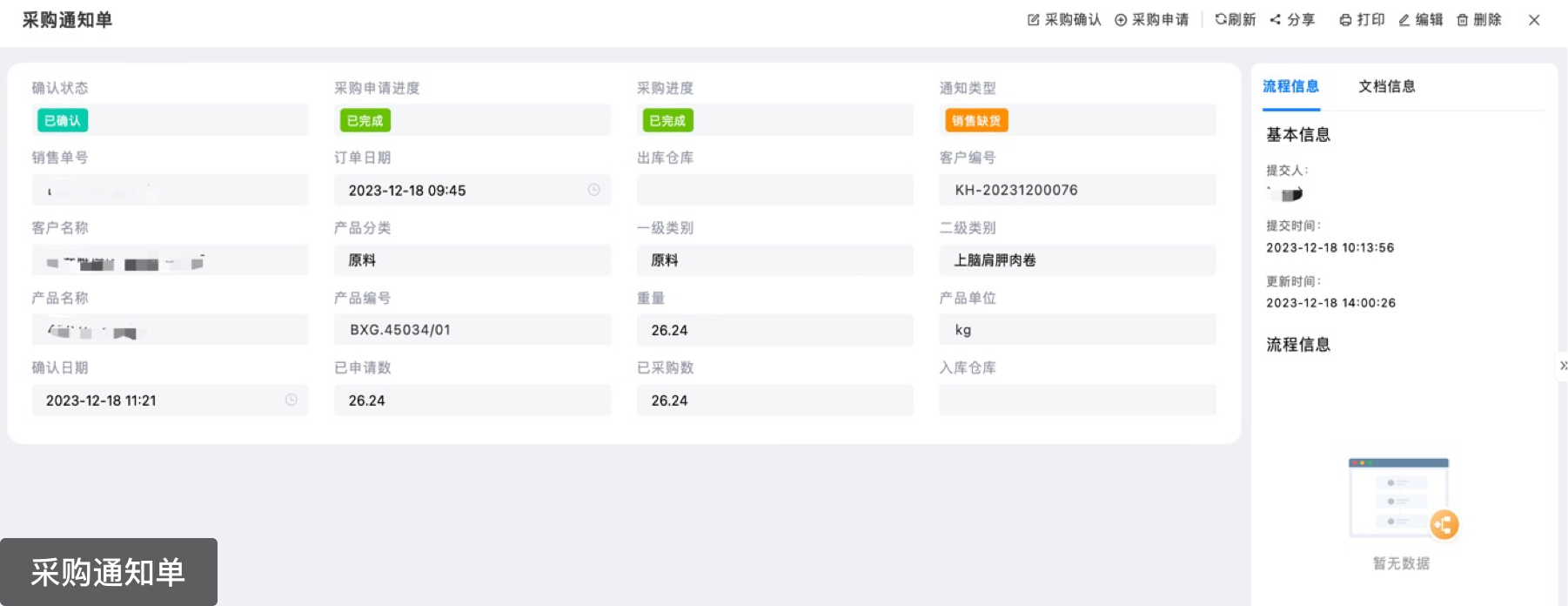The height and width of the screenshot is (606, 1568).
Task: Close the 采购通知单 dialog
Action: coord(1534,20)
